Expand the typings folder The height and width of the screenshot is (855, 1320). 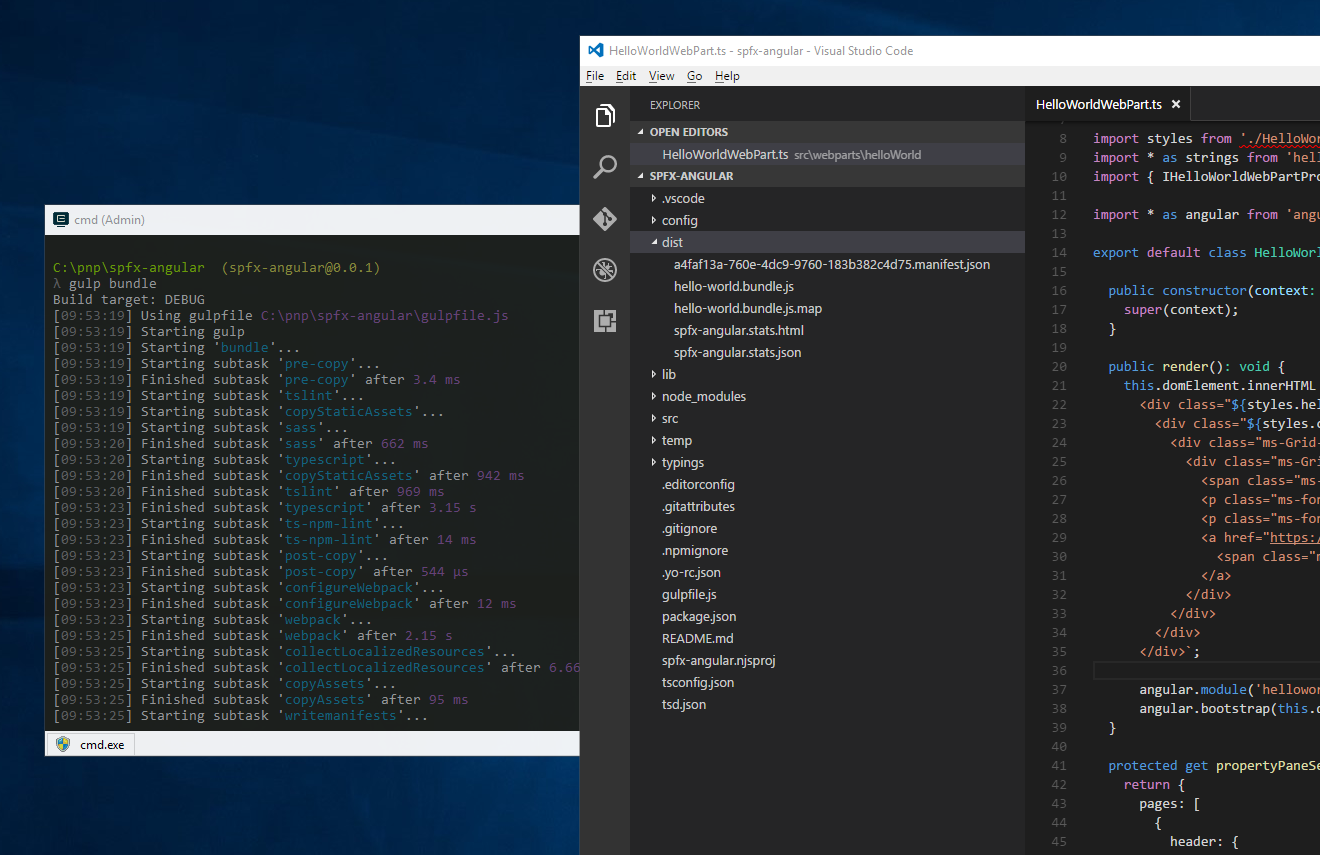point(827,462)
